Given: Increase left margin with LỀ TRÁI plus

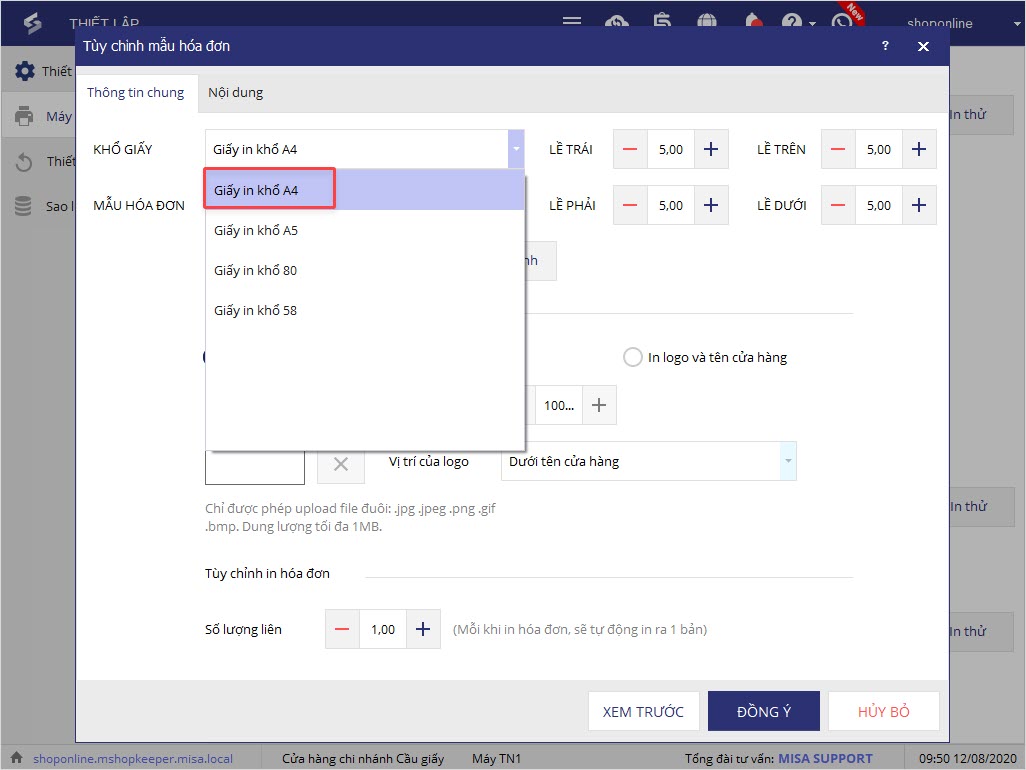Looking at the screenshot, I should tap(711, 149).
